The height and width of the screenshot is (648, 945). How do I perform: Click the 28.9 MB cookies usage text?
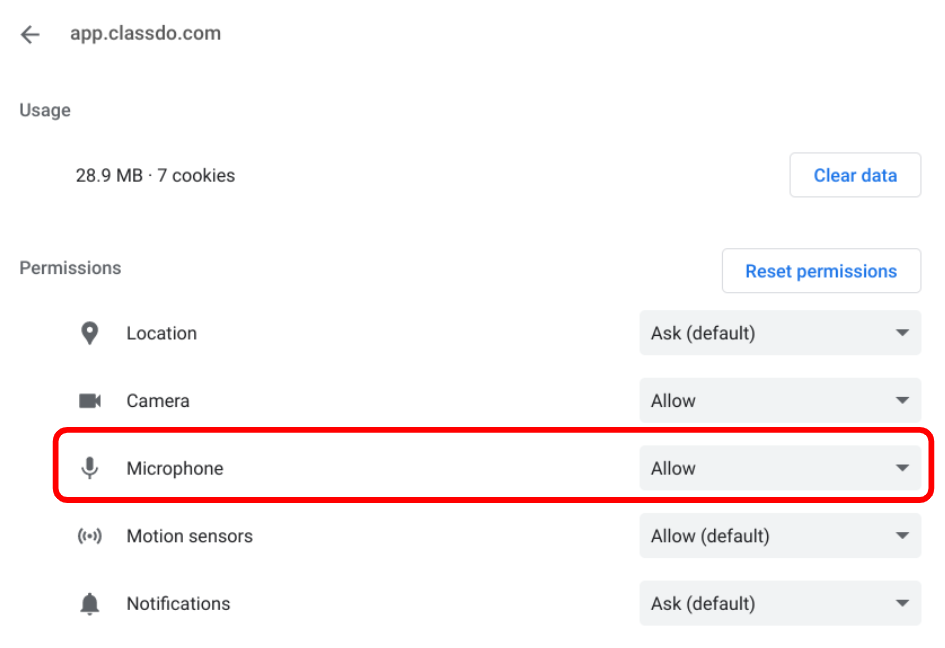coord(155,175)
